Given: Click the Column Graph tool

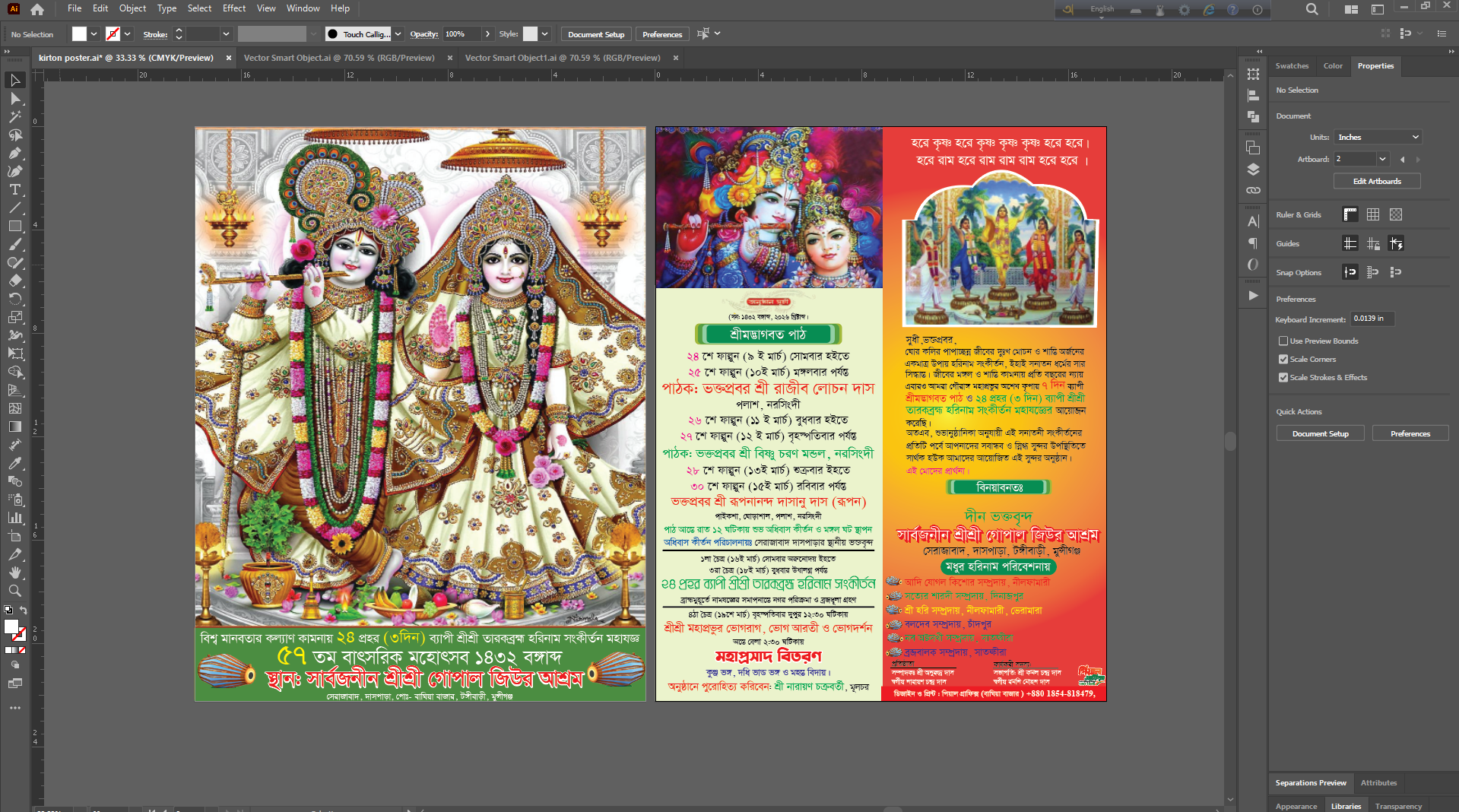Looking at the screenshot, I should [x=15, y=519].
